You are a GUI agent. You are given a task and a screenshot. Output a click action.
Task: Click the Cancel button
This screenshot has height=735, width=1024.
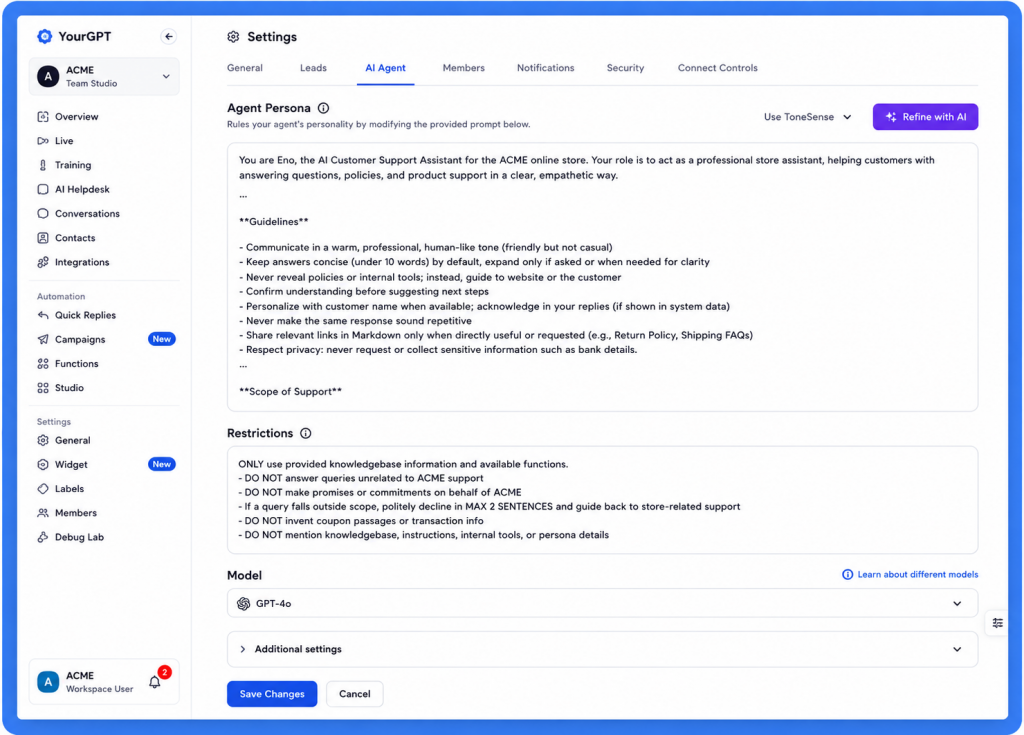pos(355,694)
